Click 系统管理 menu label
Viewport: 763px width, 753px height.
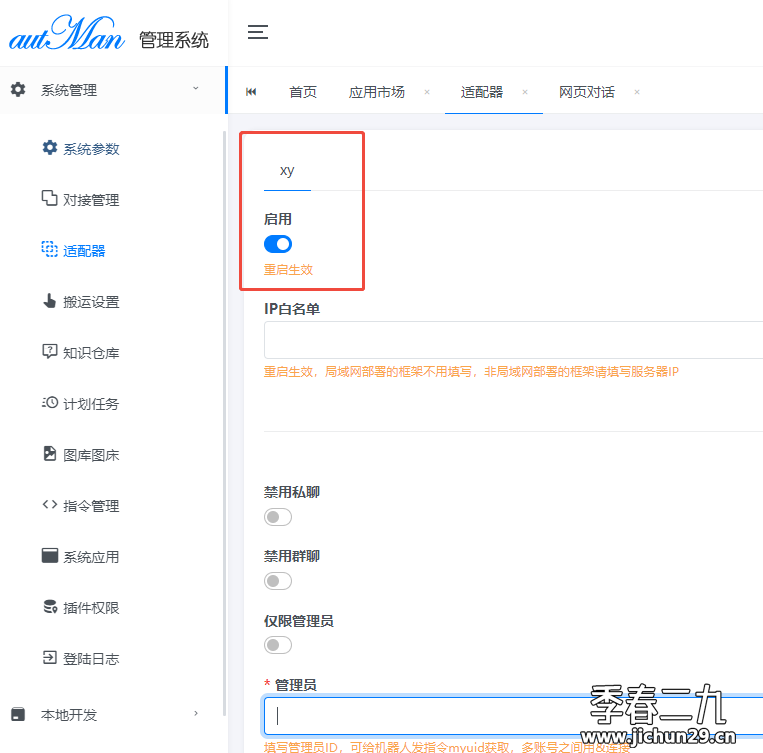69,90
